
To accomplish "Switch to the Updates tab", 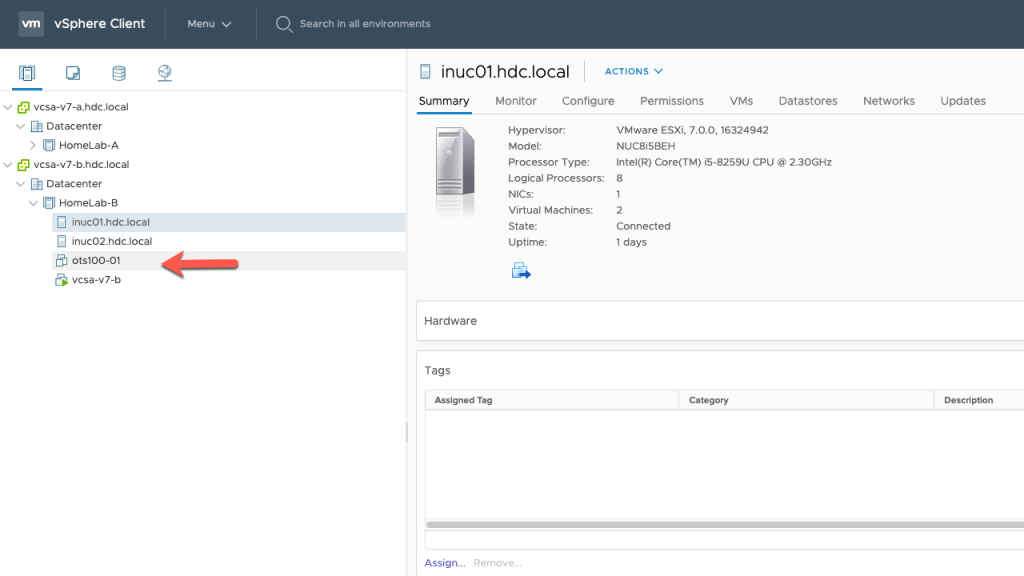I will coord(963,101).
